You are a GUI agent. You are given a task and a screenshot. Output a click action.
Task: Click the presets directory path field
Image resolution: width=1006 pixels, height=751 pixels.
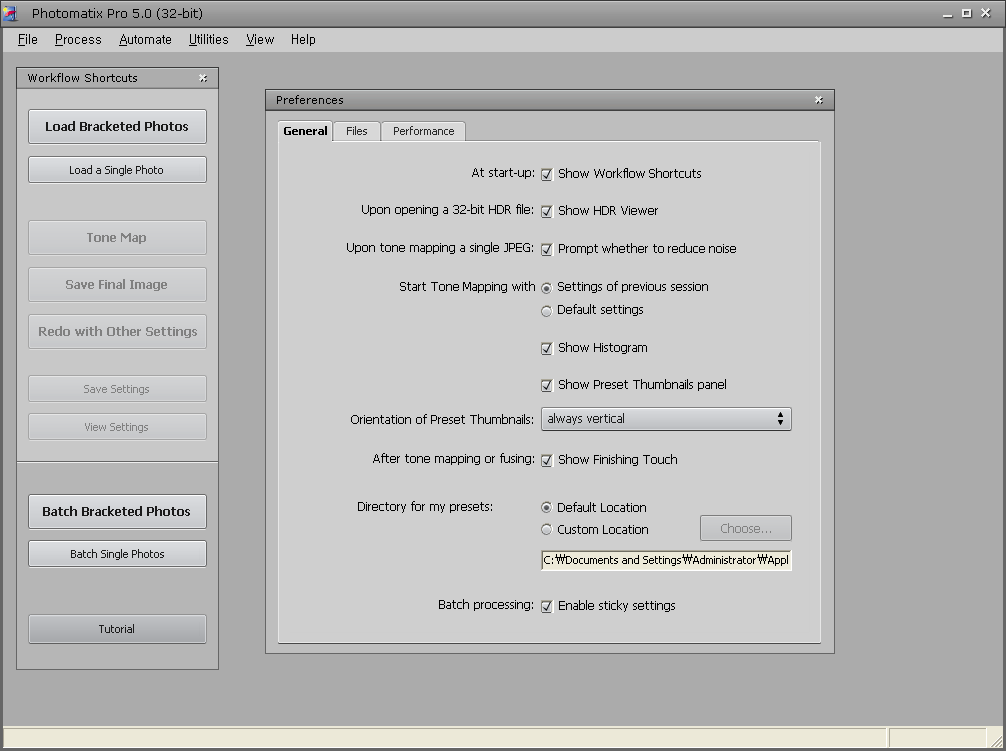[x=666, y=560]
